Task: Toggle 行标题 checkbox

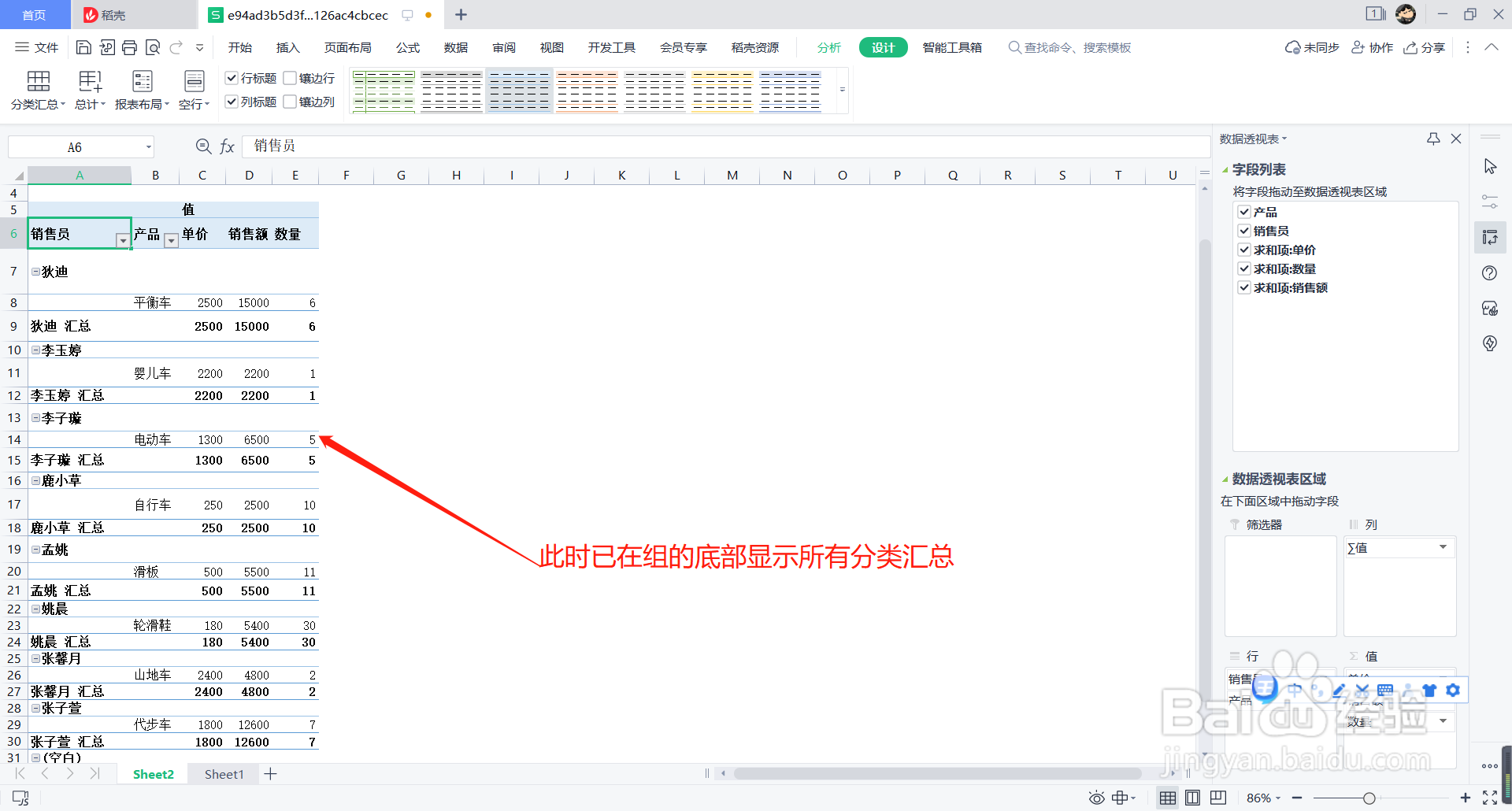Action: pyautogui.click(x=232, y=78)
